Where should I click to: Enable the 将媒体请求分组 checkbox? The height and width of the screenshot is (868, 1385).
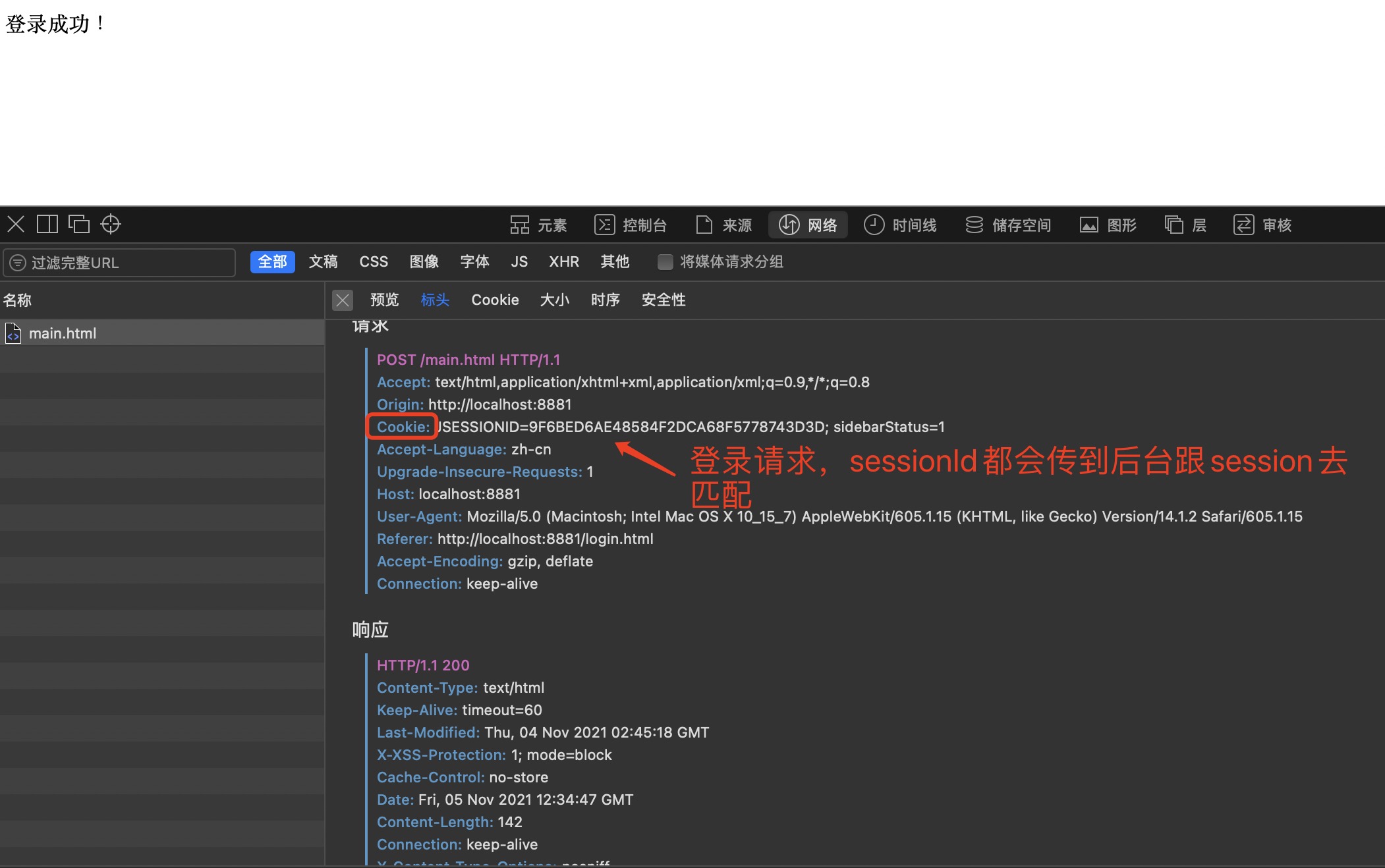tap(665, 261)
